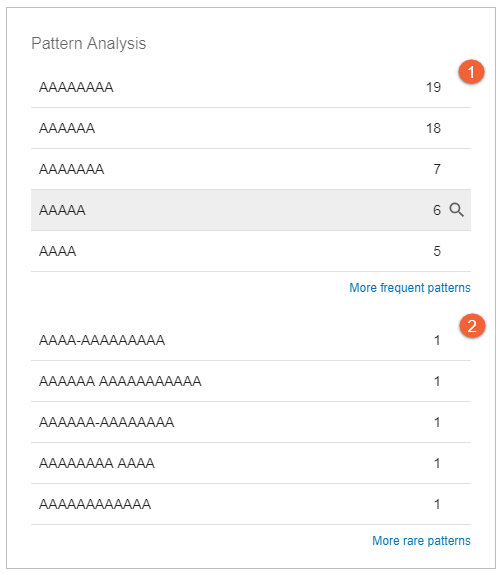Click the count 1 on AAAA-AAAAAAAAA row
Viewport: 503px width, 574px height.
coord(437,340)
